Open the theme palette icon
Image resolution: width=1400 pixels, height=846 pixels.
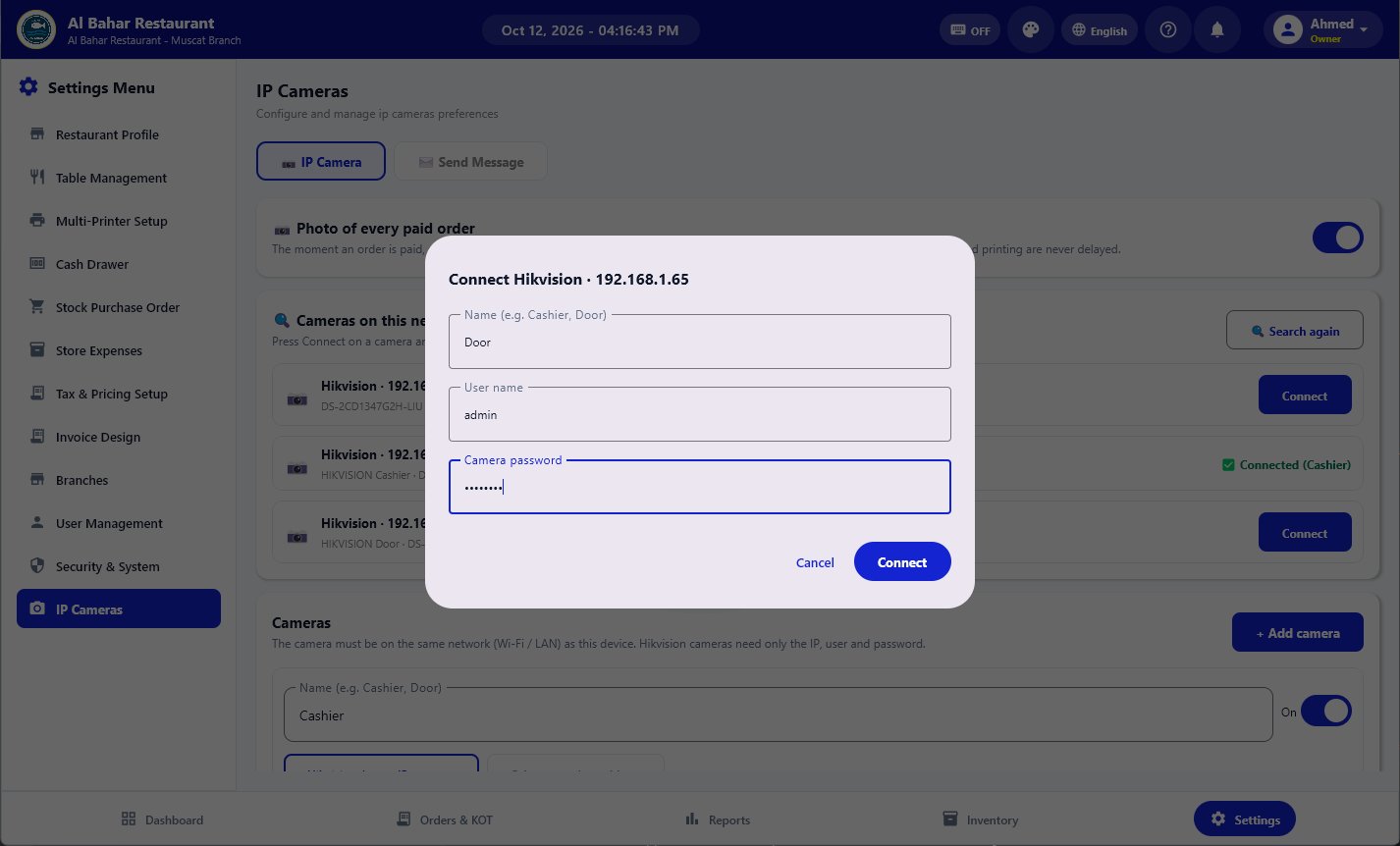pos(1030,29)
